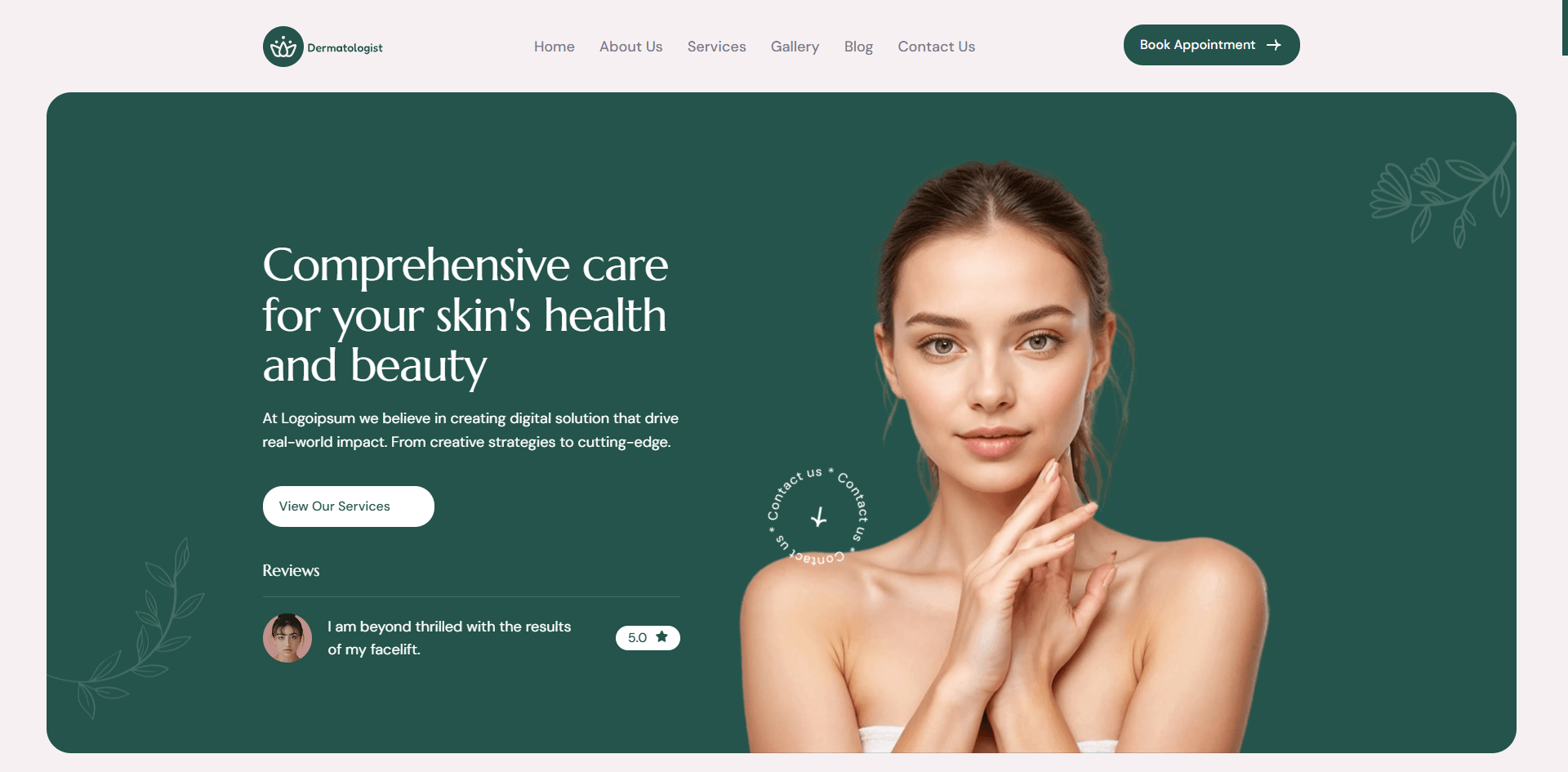1568x772 pixels.
Task: Click the Book Appointment button
Action: tap(1211, 45)
